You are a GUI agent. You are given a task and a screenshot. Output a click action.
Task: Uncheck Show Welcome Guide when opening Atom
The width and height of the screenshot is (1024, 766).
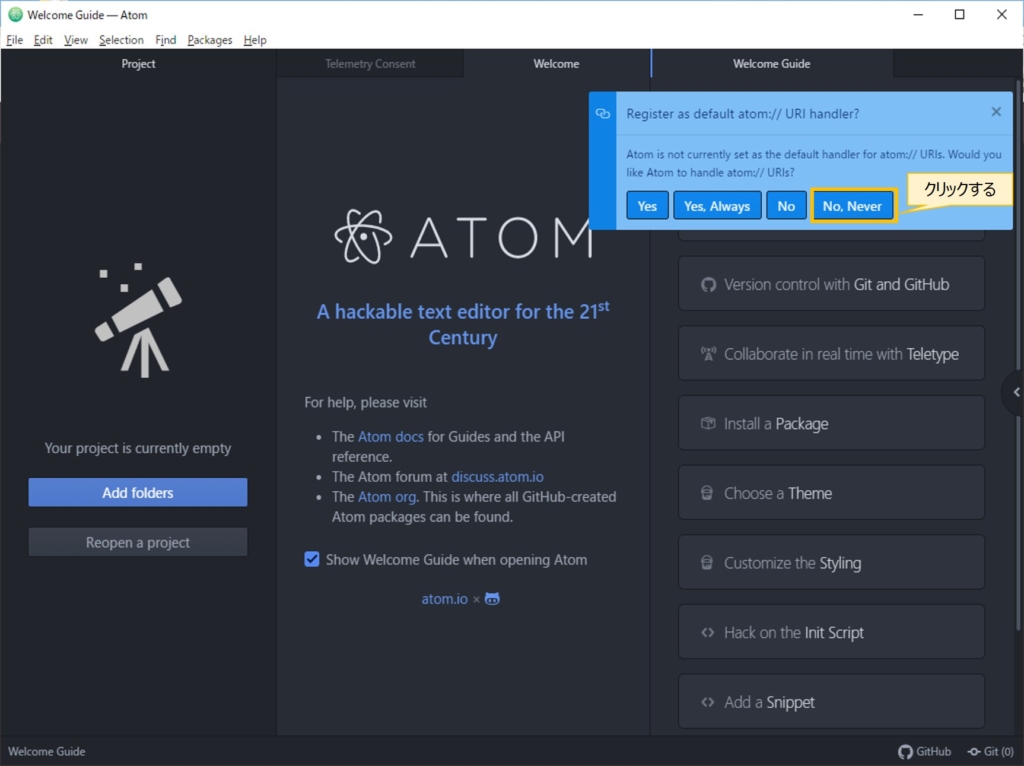pyautogui.click(x=312, y=560)
